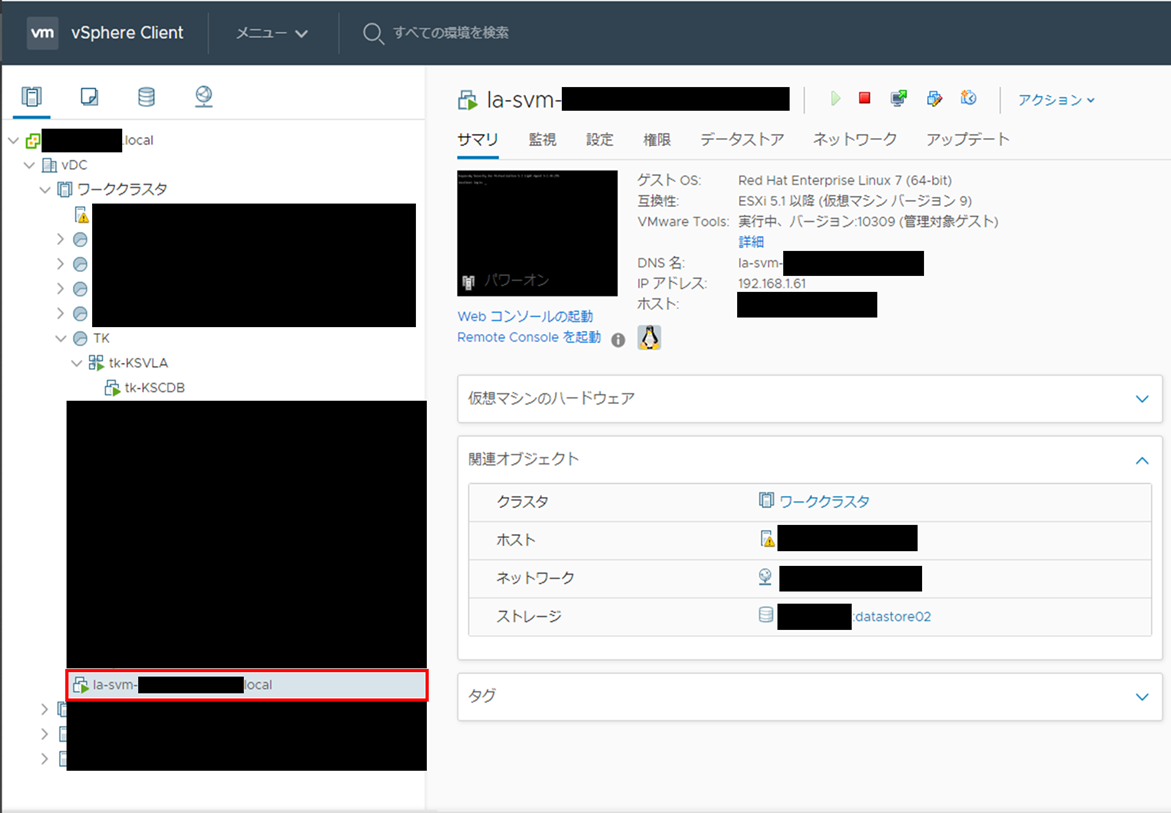Select tk-KSCDB virtual machine
The height and width of the screenshot is (813, 1171).
[x=155, y=387]
